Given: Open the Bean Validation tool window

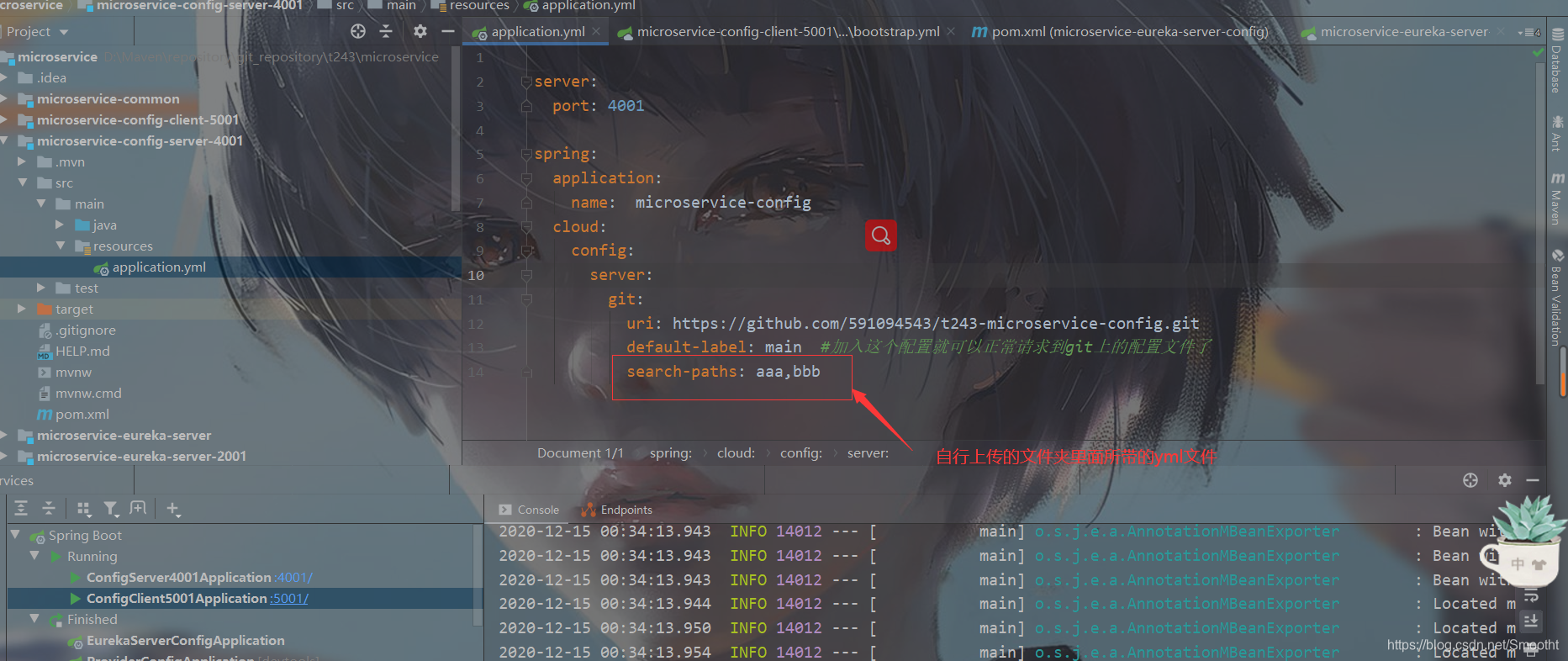Looking at the screenshot, I should pyautogui.click(x=1557, y=298).
